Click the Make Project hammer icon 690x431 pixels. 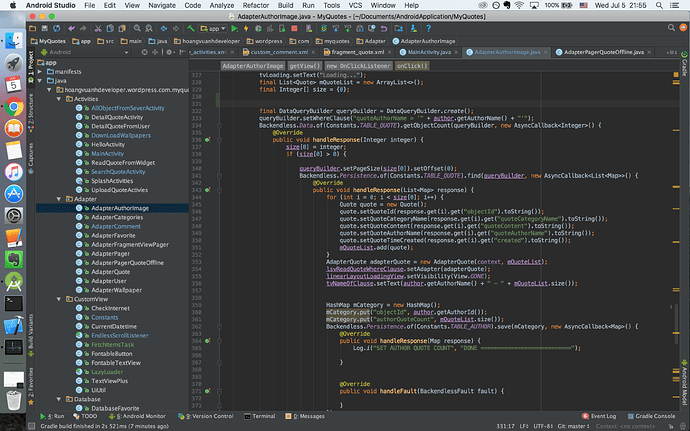pyautogui.click(x=191, y=28)
